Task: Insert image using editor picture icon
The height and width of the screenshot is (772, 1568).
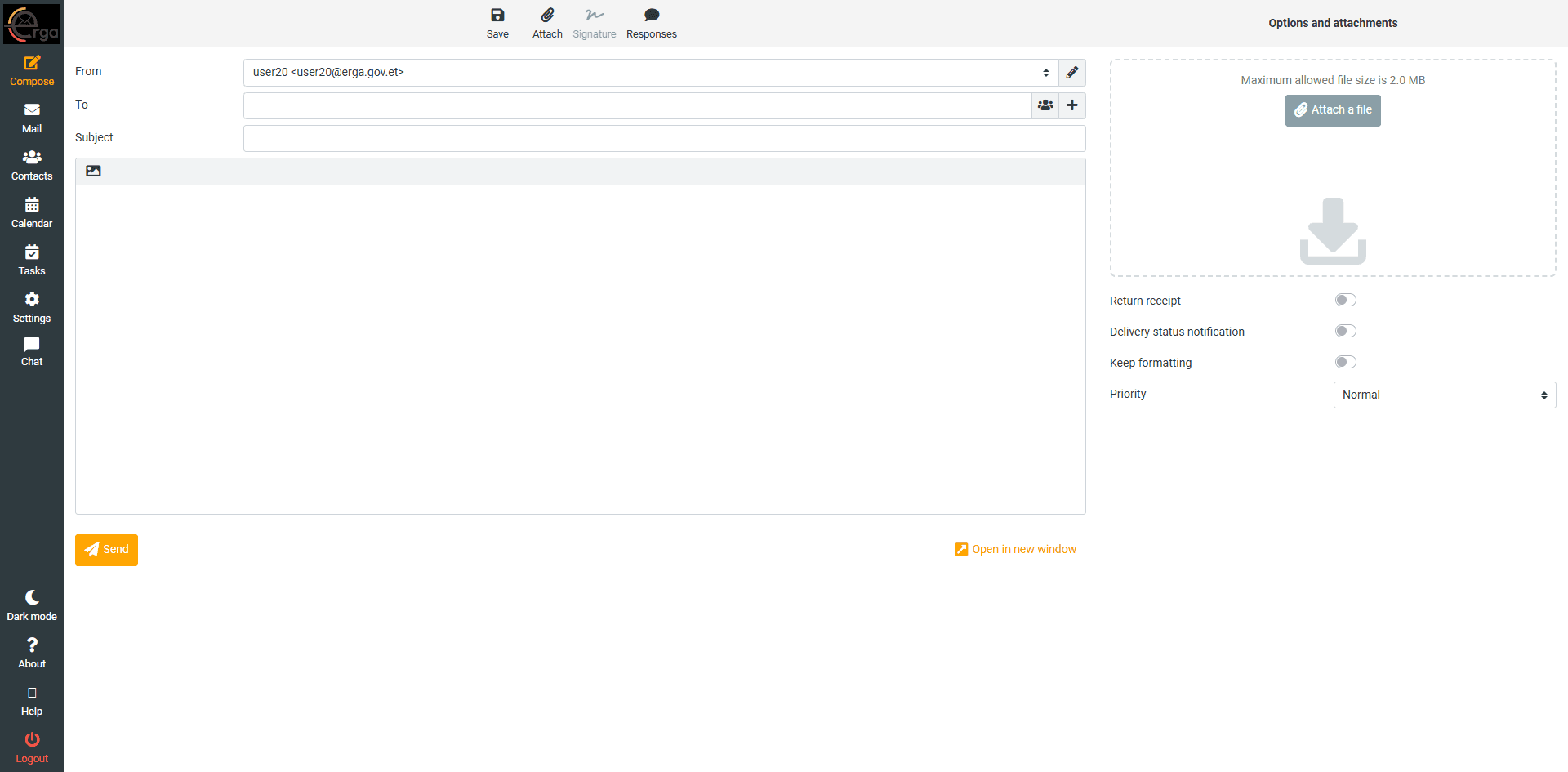Action: click(94, 172)
